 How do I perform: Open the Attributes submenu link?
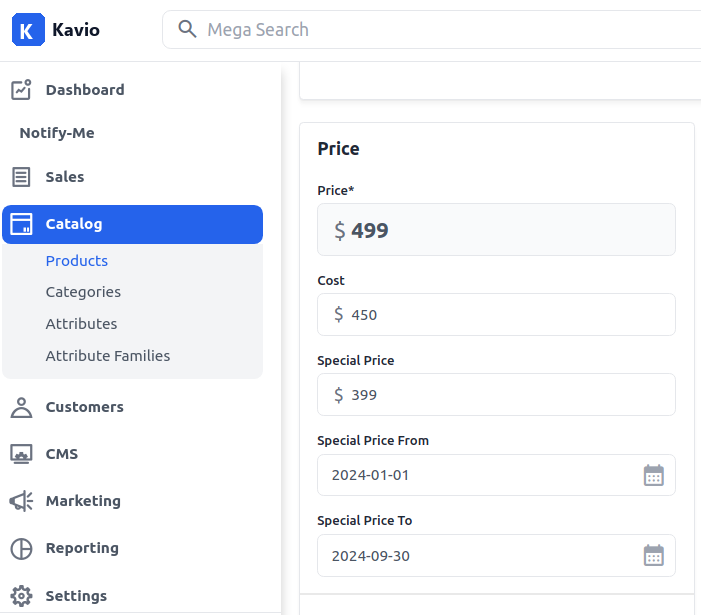[x=81, y=324]
